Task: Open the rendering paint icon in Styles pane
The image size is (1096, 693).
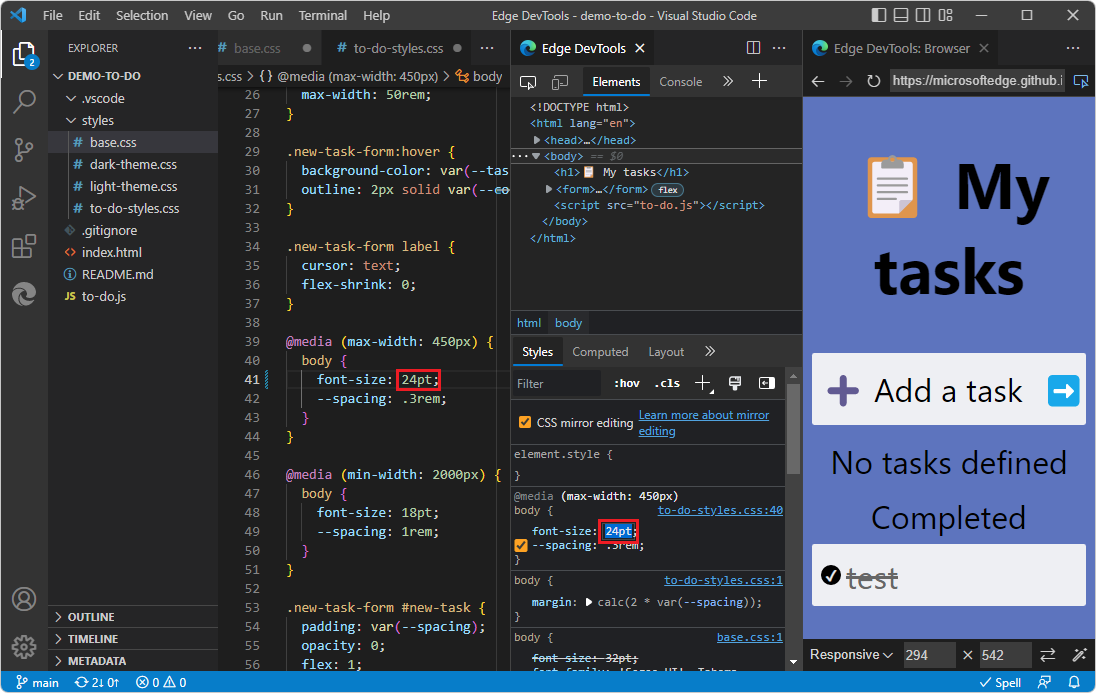Action: tap(734, 382)
